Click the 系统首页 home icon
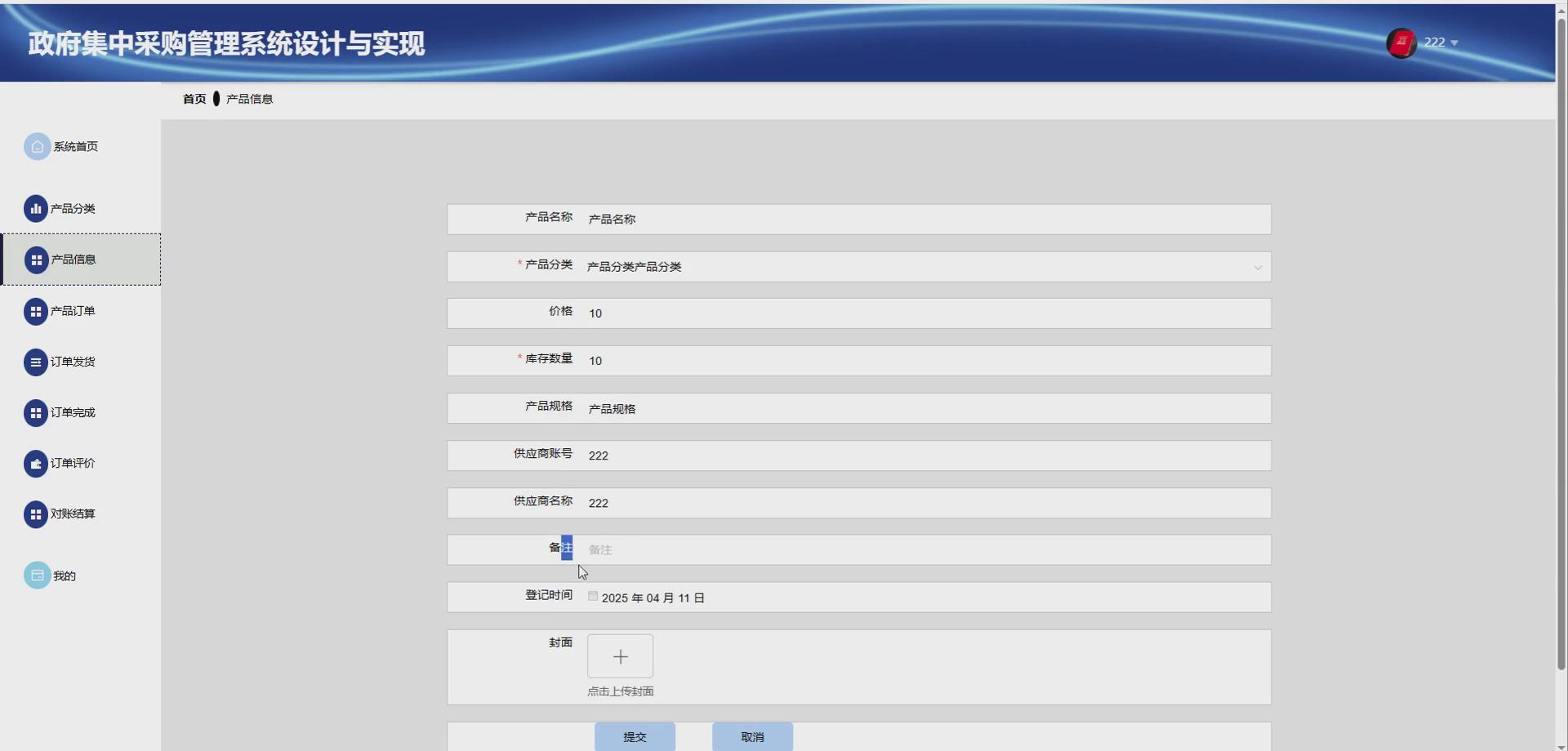Screen dimensions: 1568x751 37,147
